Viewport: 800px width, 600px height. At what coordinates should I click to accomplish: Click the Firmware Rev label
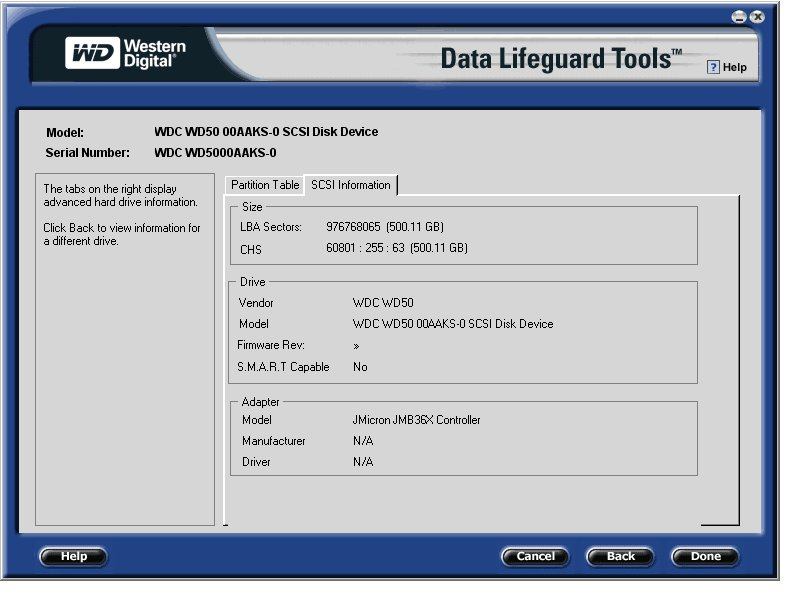pyautogui.click(x=271, y=345)
